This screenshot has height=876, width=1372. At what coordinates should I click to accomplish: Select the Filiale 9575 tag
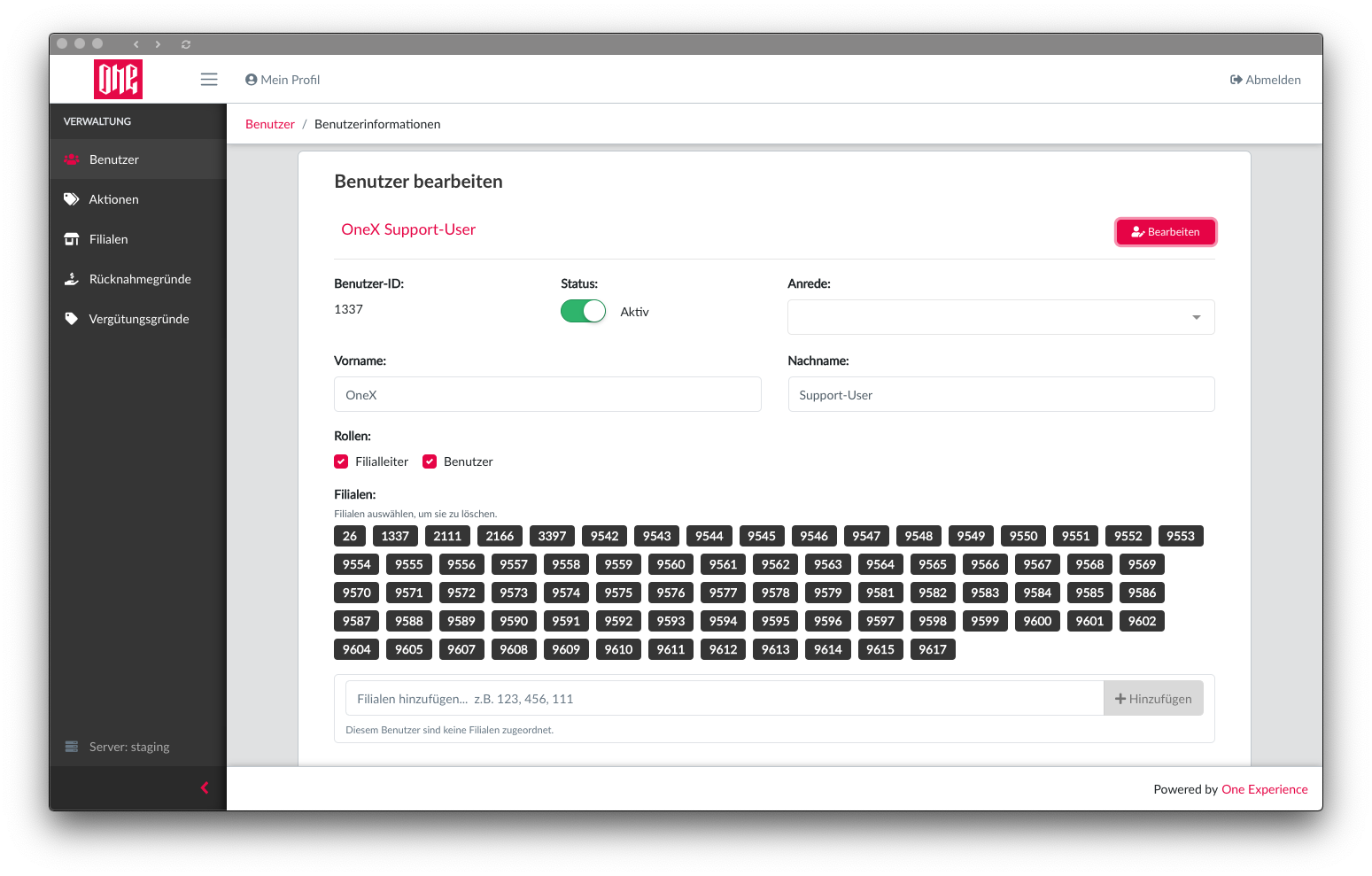(618, 593)
